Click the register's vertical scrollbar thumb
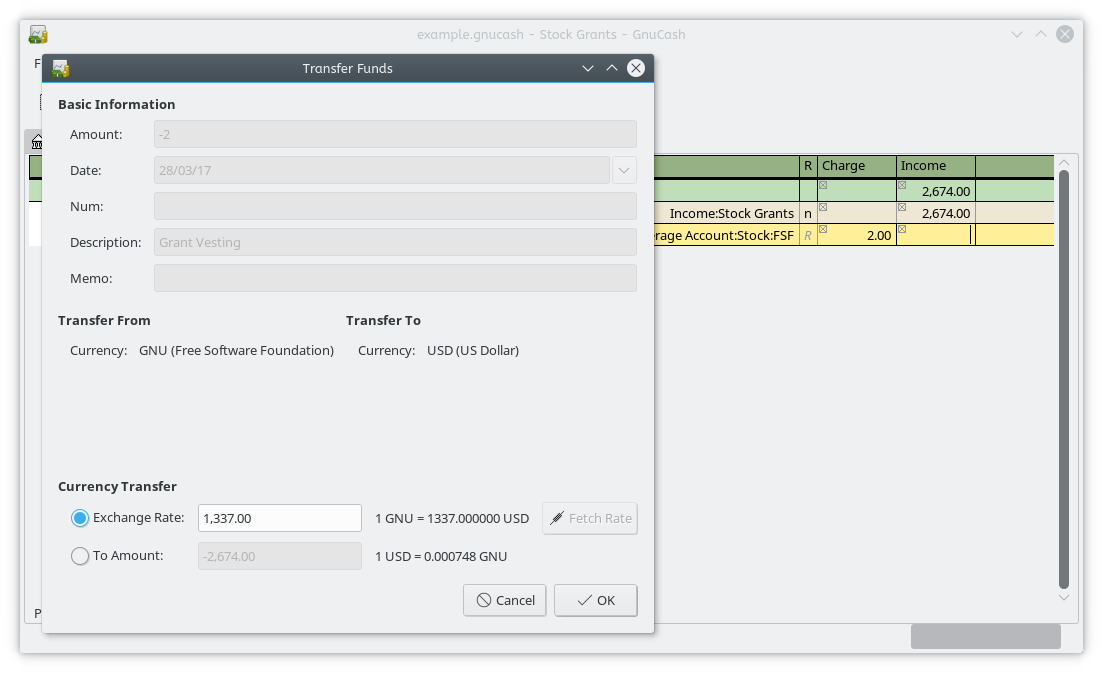Viewport: 1103px width, 673px height. (1064, 379)
